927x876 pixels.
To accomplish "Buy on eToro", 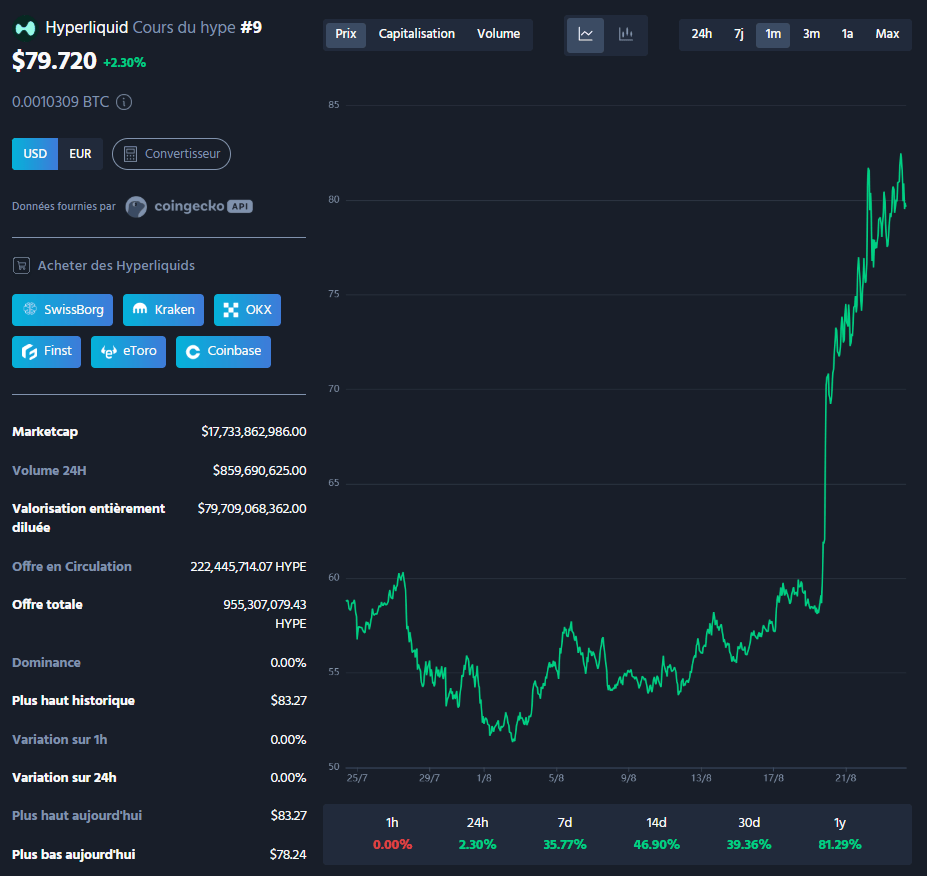I will pos(128,352).
